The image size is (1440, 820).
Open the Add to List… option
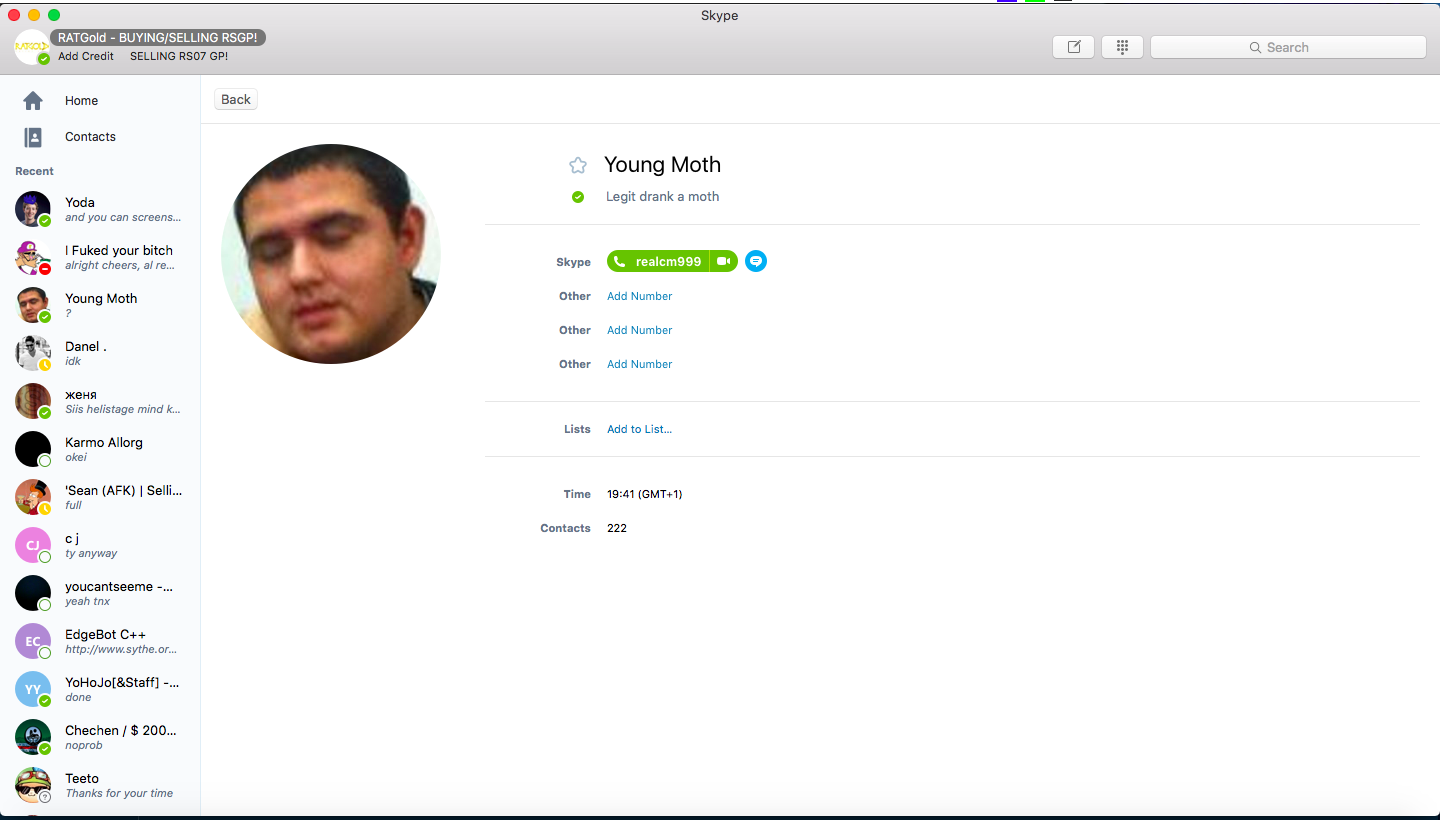pyautogui.click(x=639, y=429)
